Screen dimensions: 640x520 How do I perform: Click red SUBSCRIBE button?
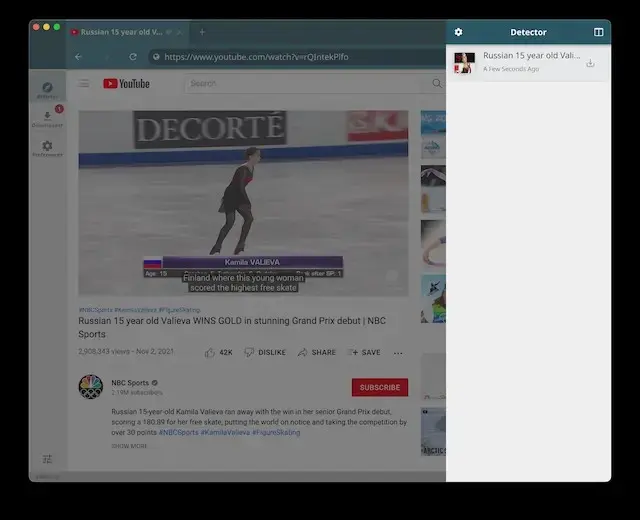coord(380,387)
